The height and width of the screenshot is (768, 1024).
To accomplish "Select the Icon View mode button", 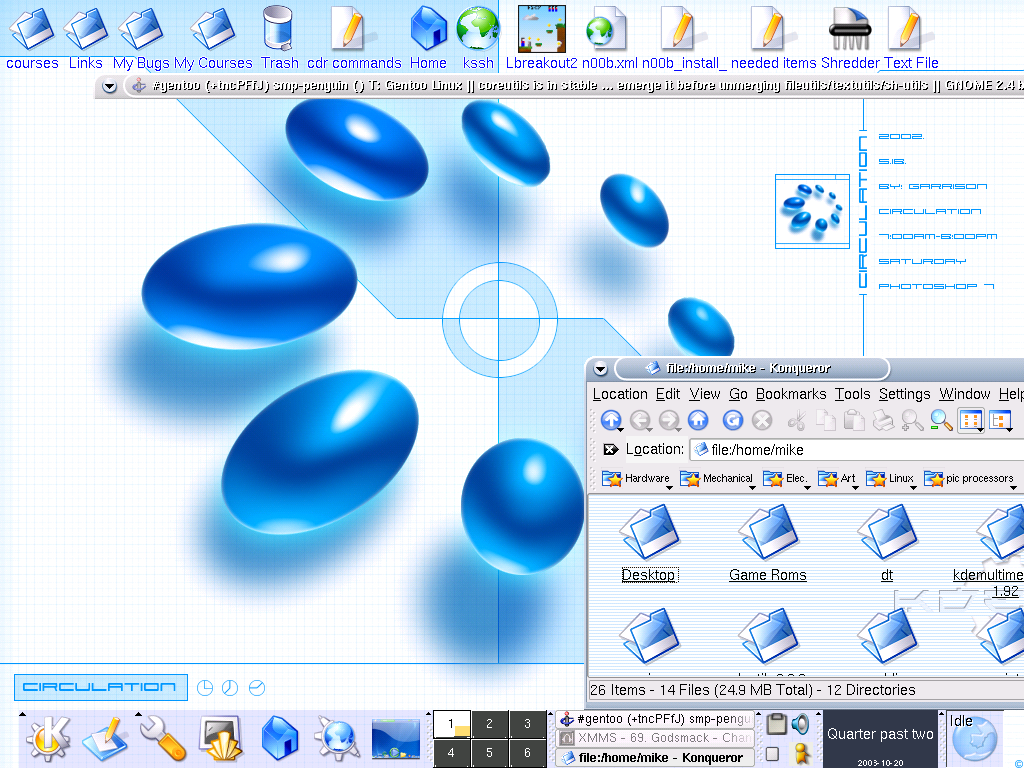I will [971, 421].
